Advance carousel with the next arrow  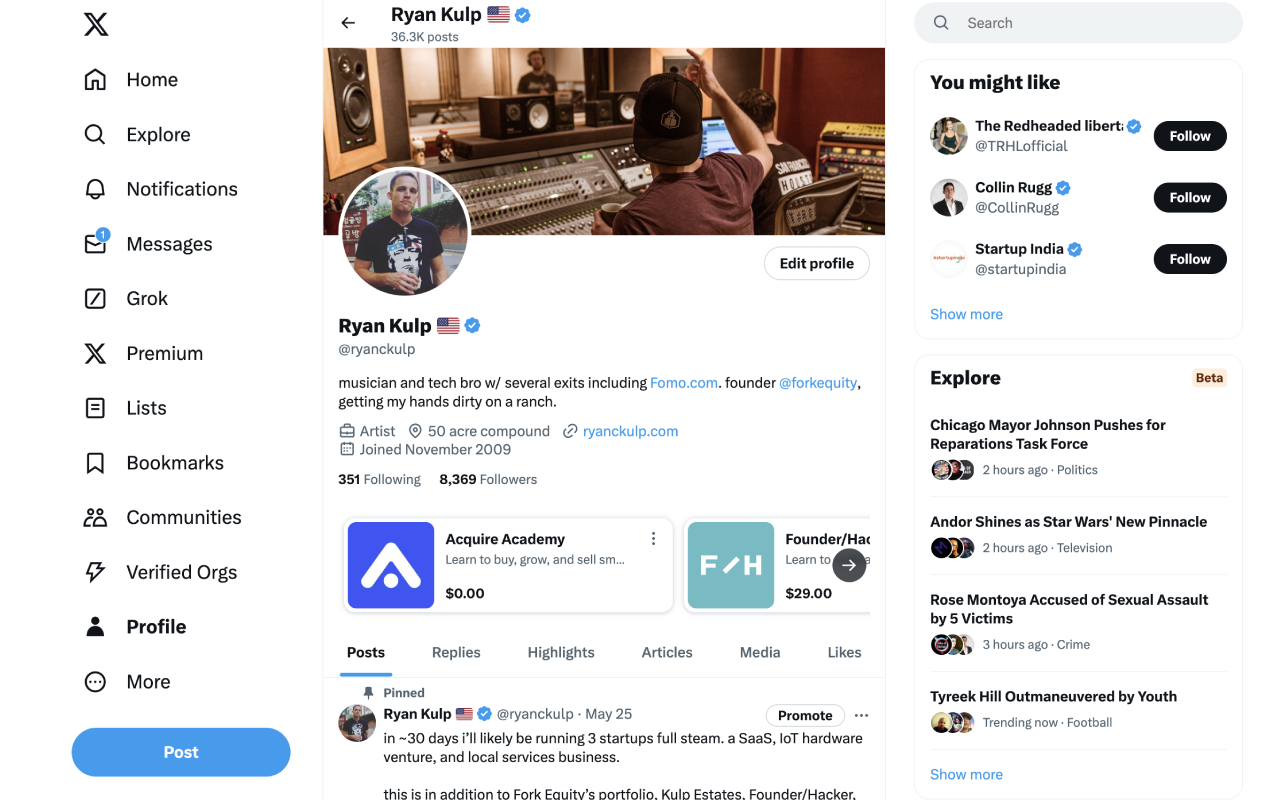pos(849,565)
